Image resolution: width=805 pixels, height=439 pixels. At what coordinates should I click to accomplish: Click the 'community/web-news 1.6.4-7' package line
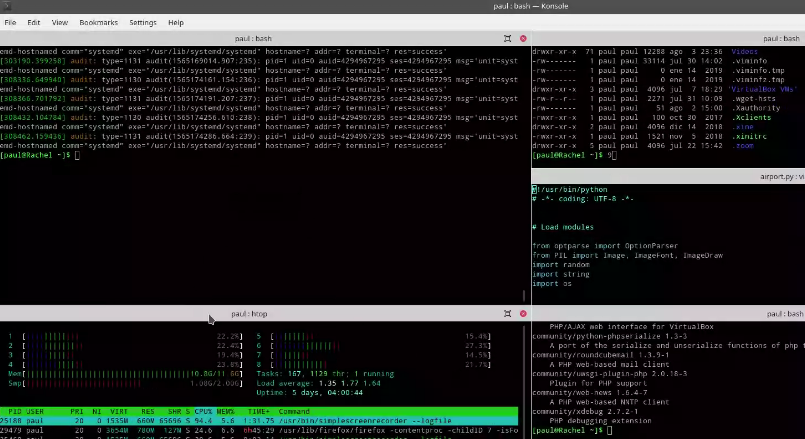click(590, 393)
